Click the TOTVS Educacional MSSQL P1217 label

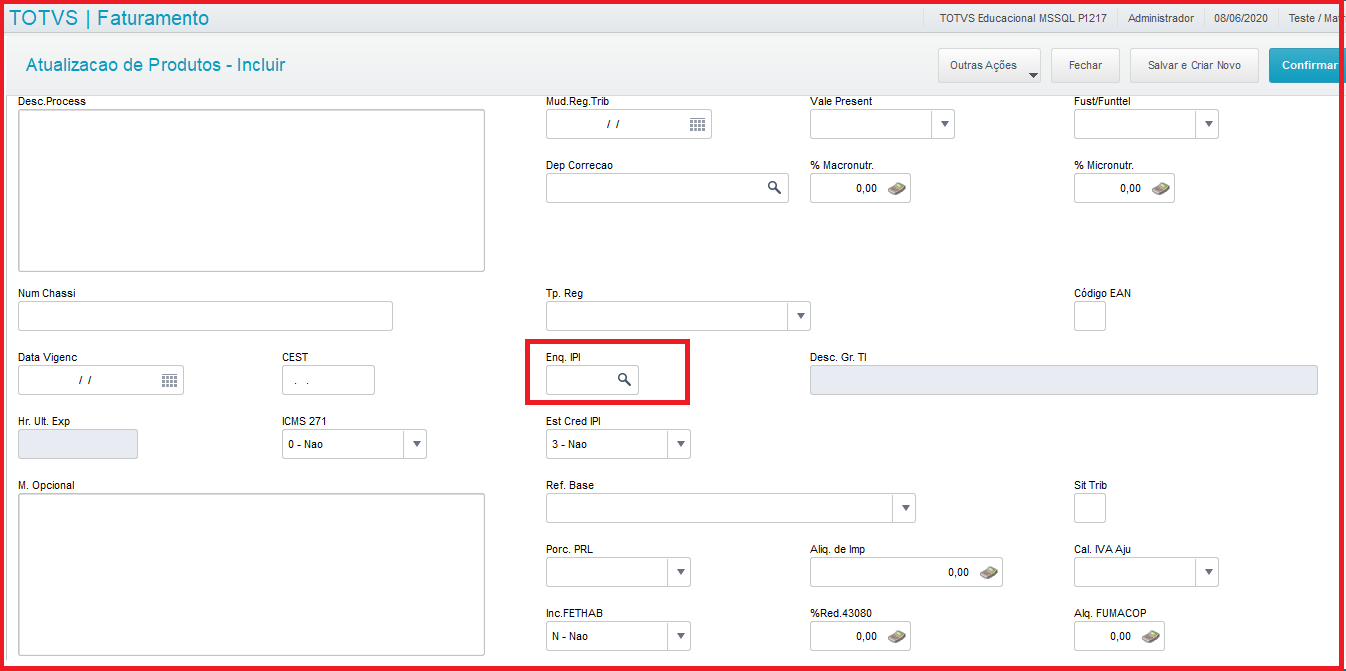tap(1024, 18)
